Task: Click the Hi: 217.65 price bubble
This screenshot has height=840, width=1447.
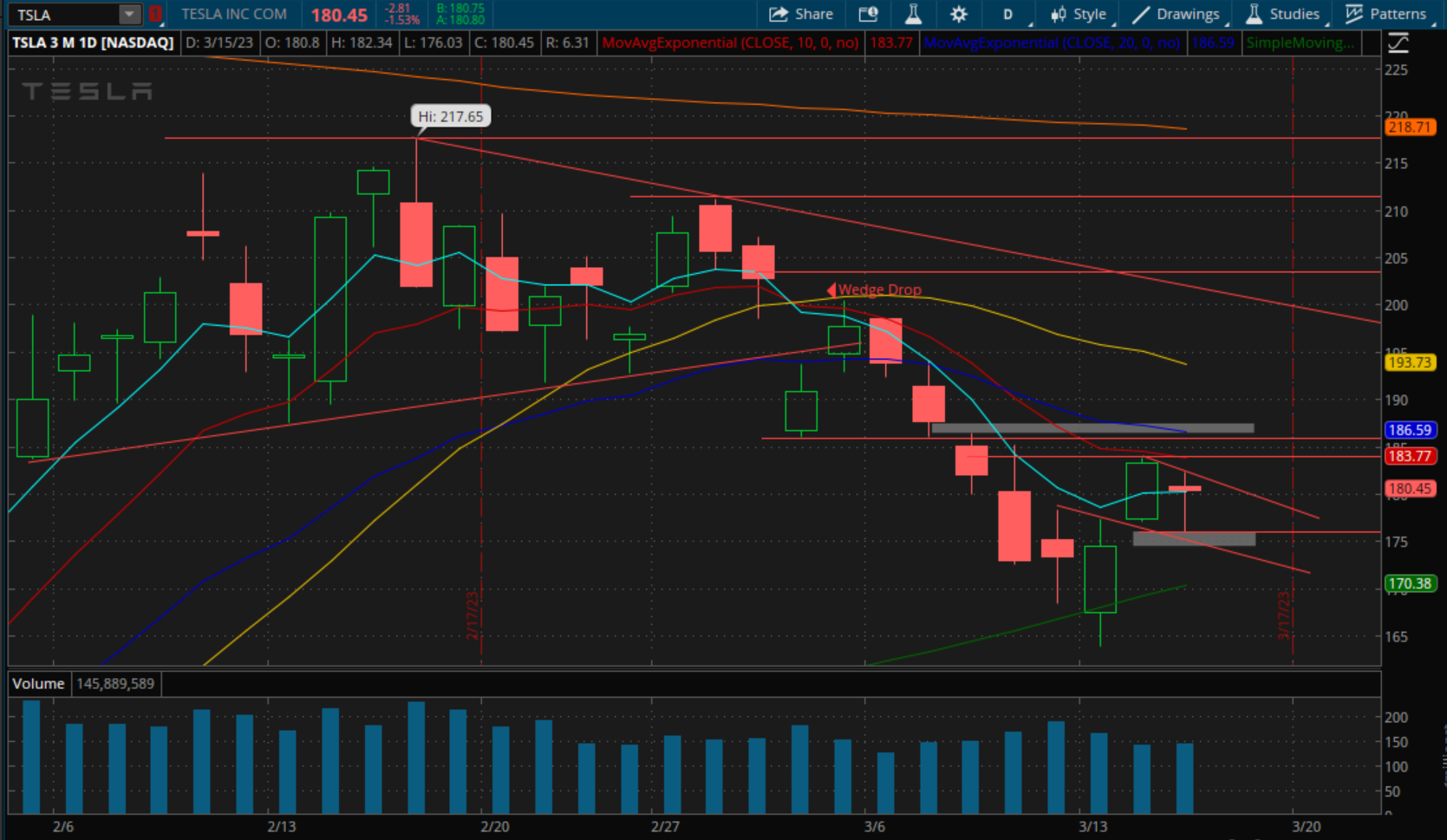Action: coord(450,116)
